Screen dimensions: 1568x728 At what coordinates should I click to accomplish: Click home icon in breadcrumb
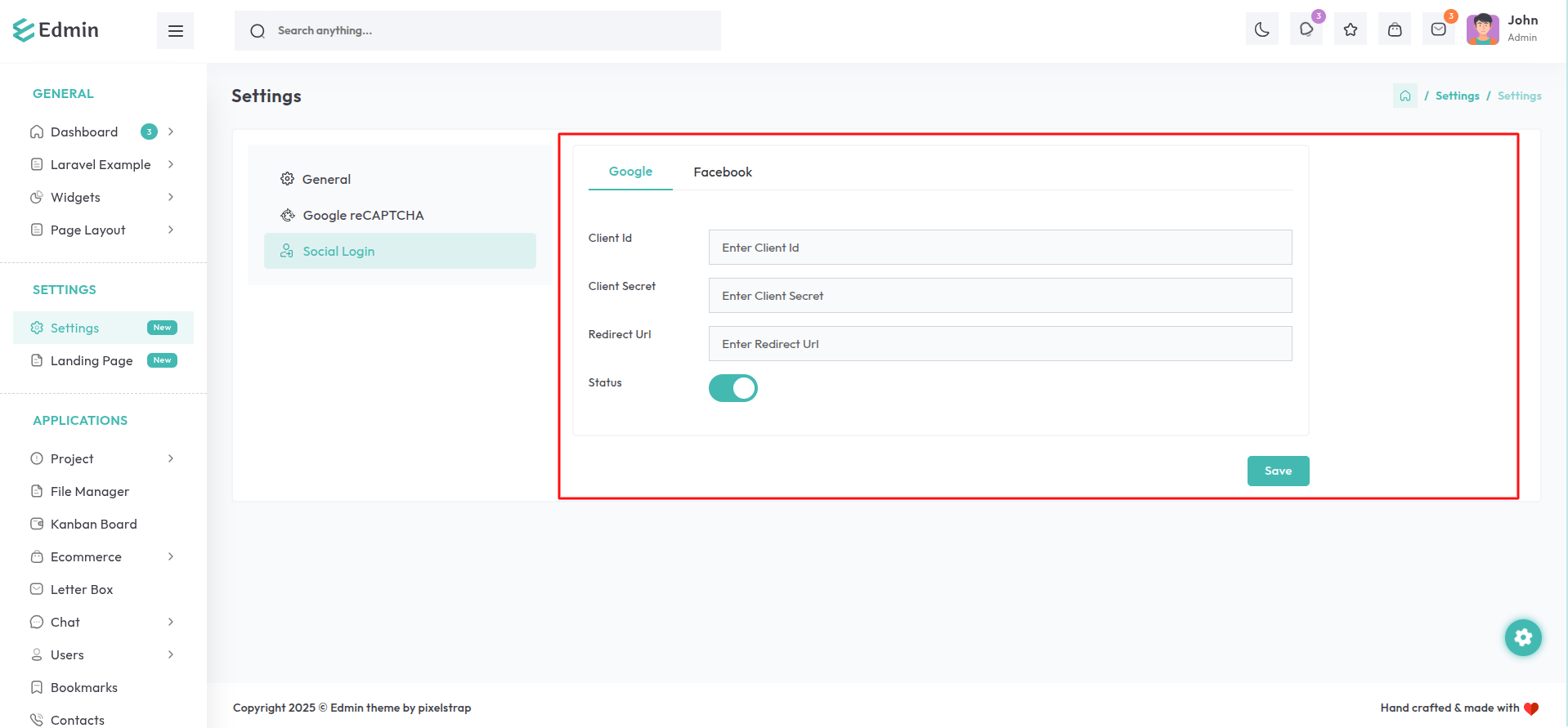[x=1404, y=96]
